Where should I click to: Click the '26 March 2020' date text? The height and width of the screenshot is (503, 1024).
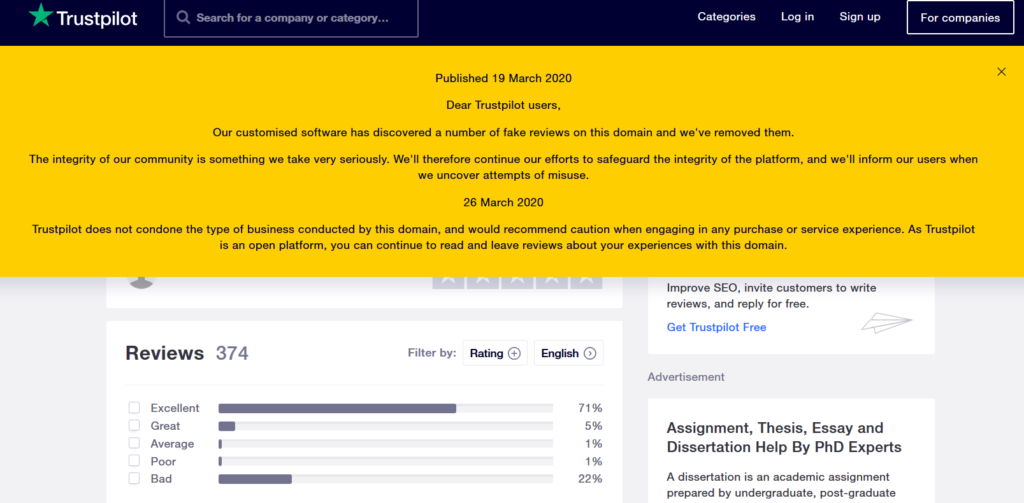point(504,203)
